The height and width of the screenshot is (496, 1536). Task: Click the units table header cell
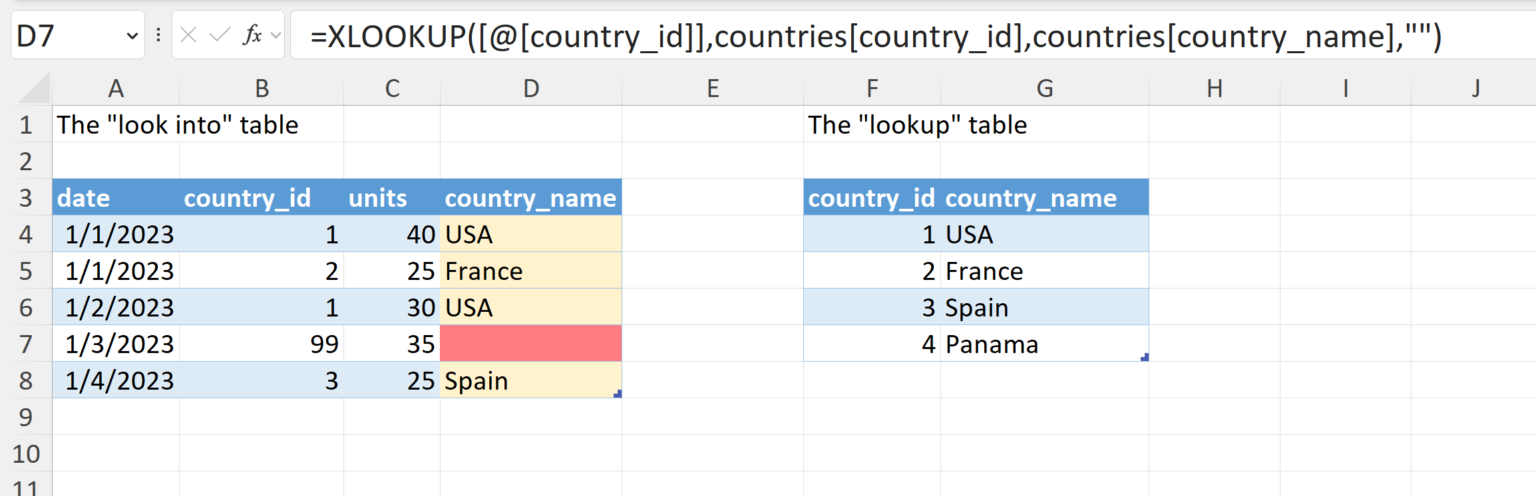(391, 198)
